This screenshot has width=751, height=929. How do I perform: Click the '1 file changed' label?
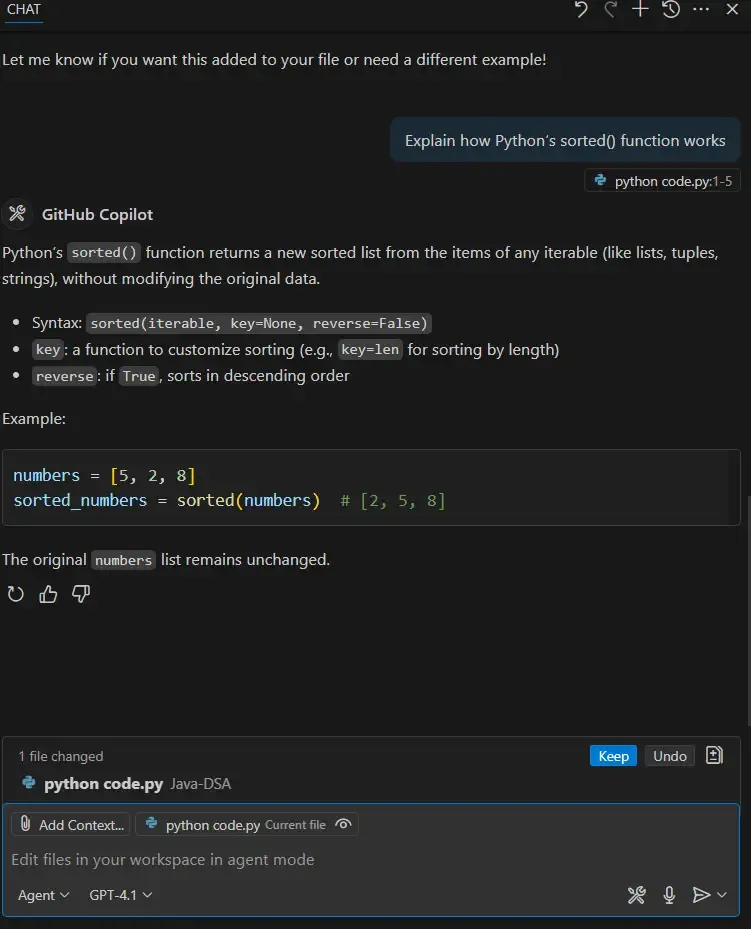coord(61,756)
